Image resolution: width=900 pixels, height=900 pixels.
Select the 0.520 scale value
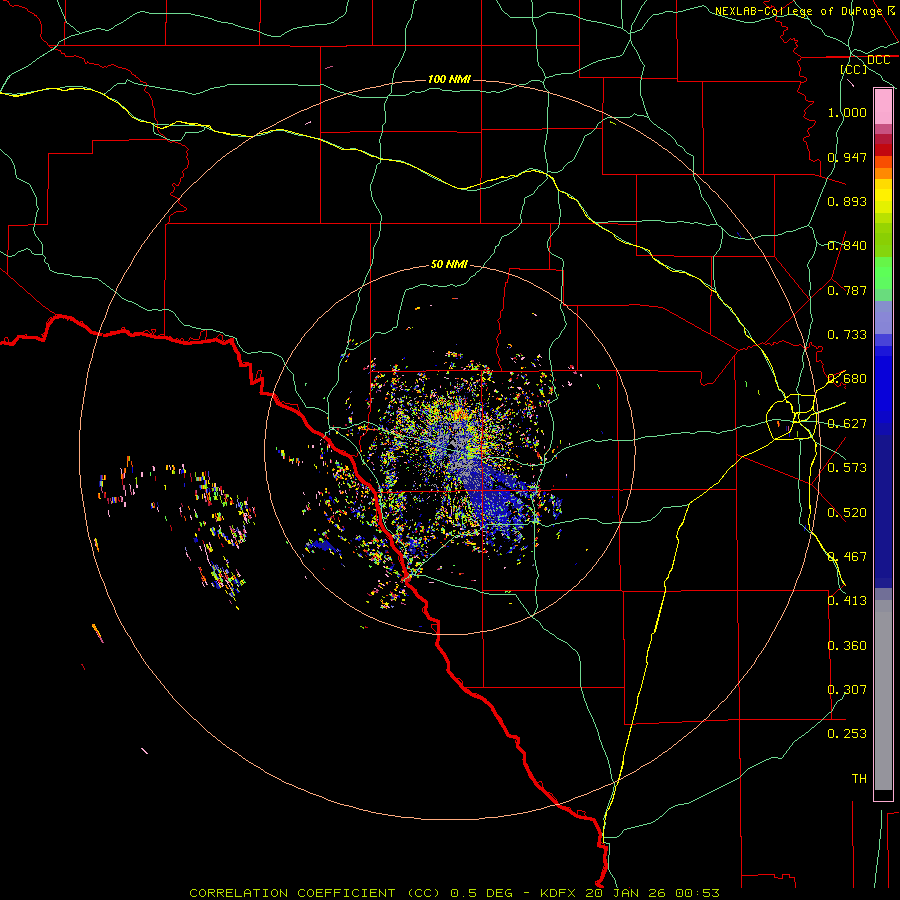coord(847,513)
